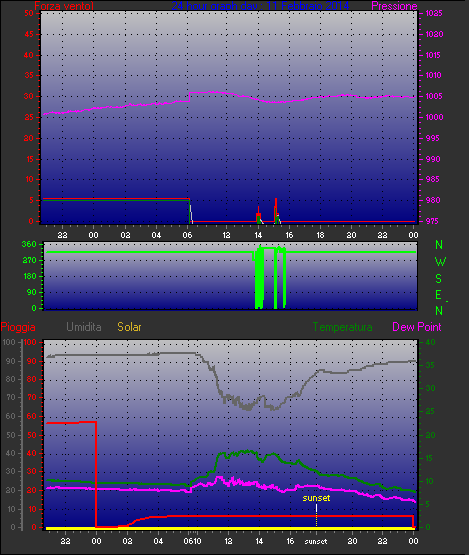The image size is (469, 555).
Task: Click the 24 hour graph day title
Action: click(260, 6)
